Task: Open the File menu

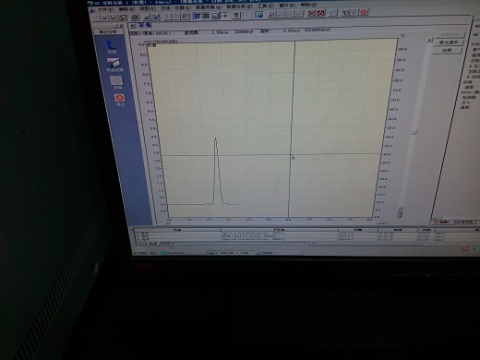Action: (x=104, y=9)
